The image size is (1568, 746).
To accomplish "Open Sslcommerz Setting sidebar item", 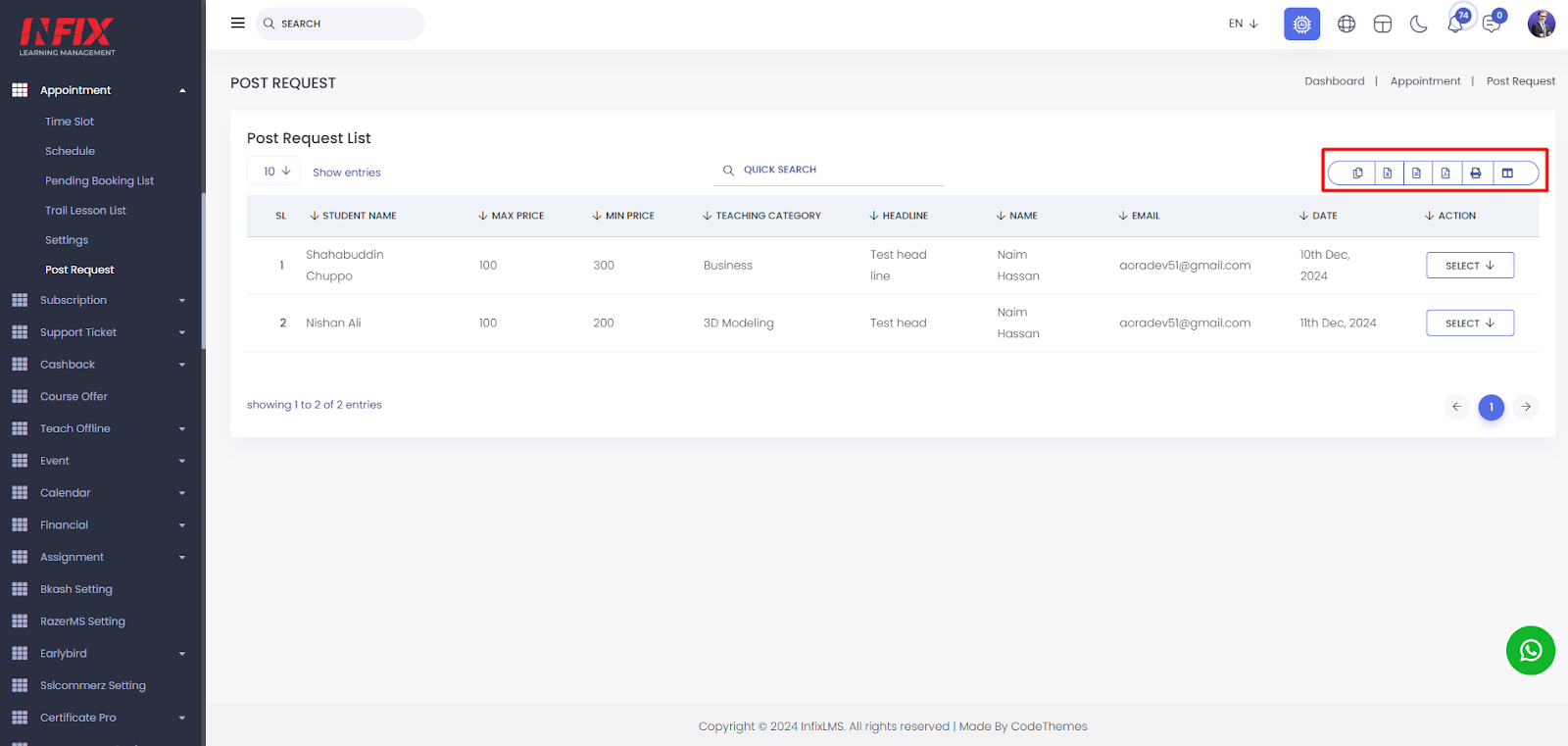I will coord(93,686).
